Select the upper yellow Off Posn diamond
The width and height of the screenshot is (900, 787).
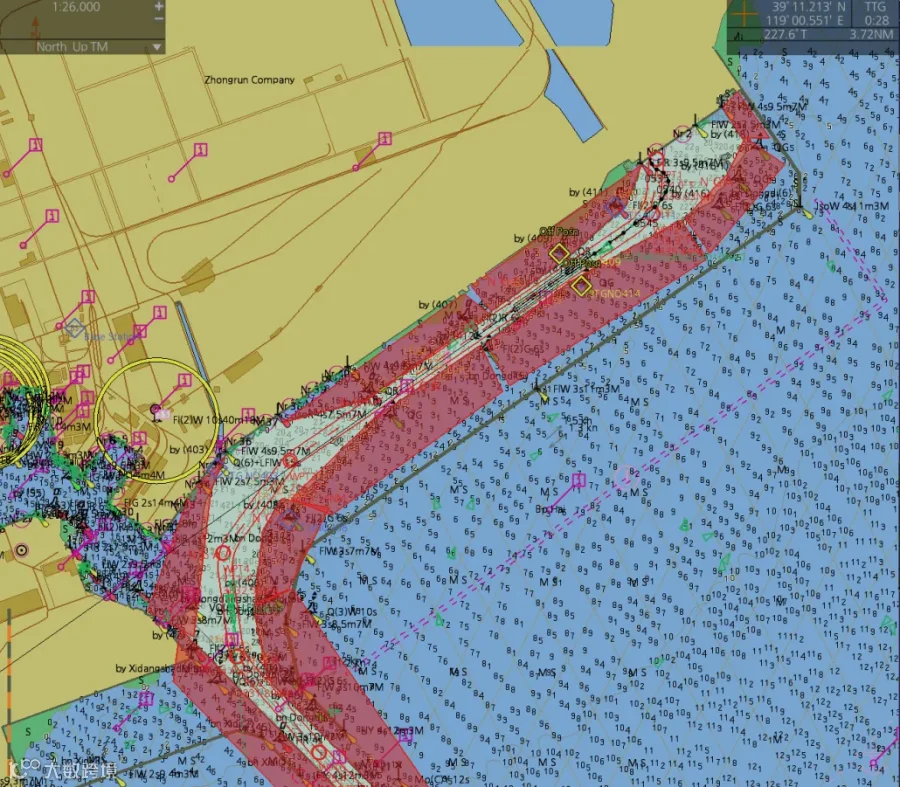point(558,253)
